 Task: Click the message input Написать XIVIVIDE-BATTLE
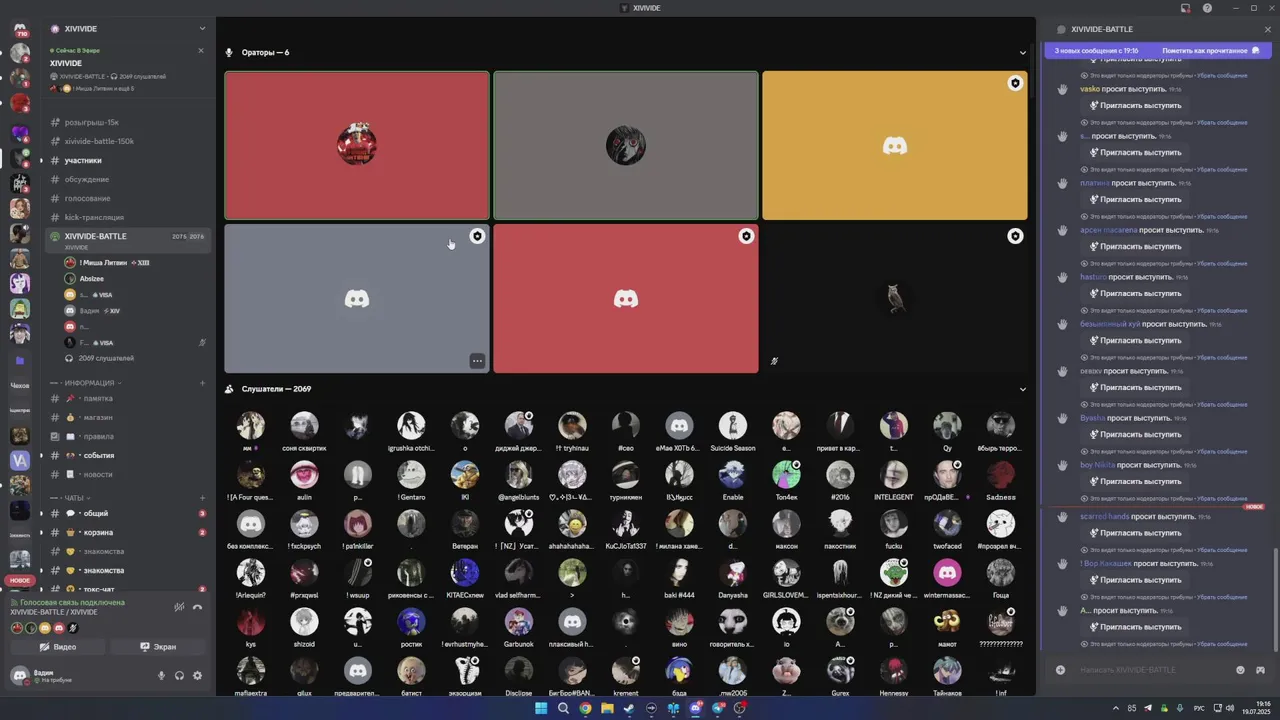(1150, 670)
